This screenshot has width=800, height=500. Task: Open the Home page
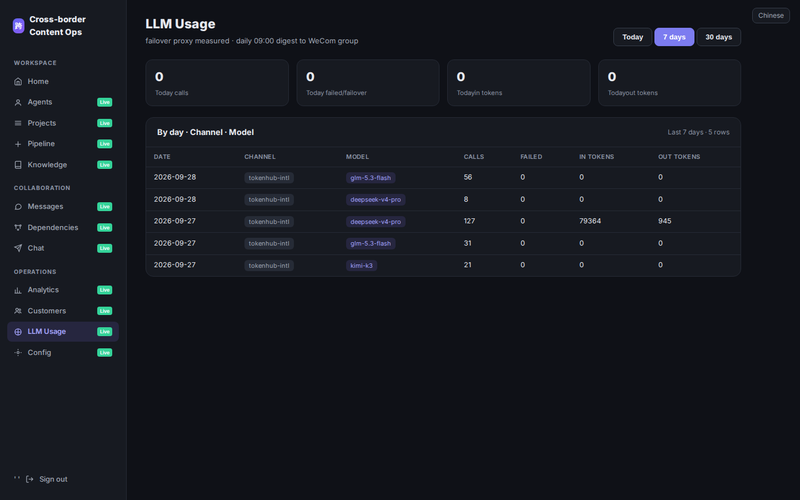coord(63,82)
